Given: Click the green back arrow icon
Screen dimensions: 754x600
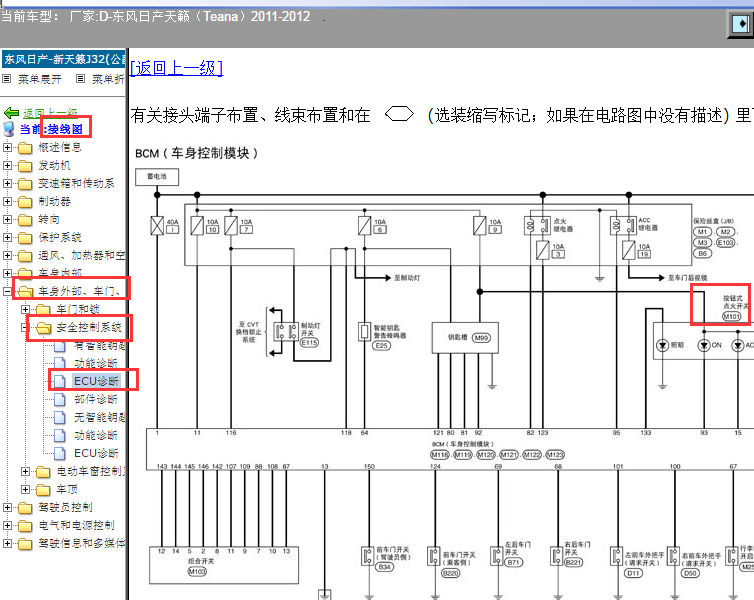Looking at the screenshot, I should coord(12,113).
